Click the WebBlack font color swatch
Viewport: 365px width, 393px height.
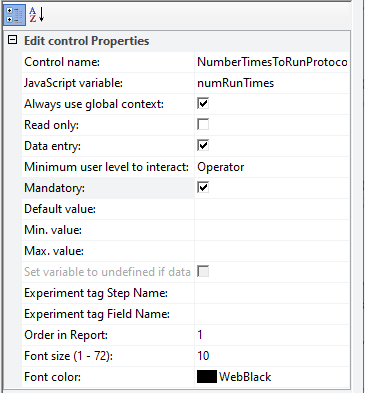coord(207,377)
